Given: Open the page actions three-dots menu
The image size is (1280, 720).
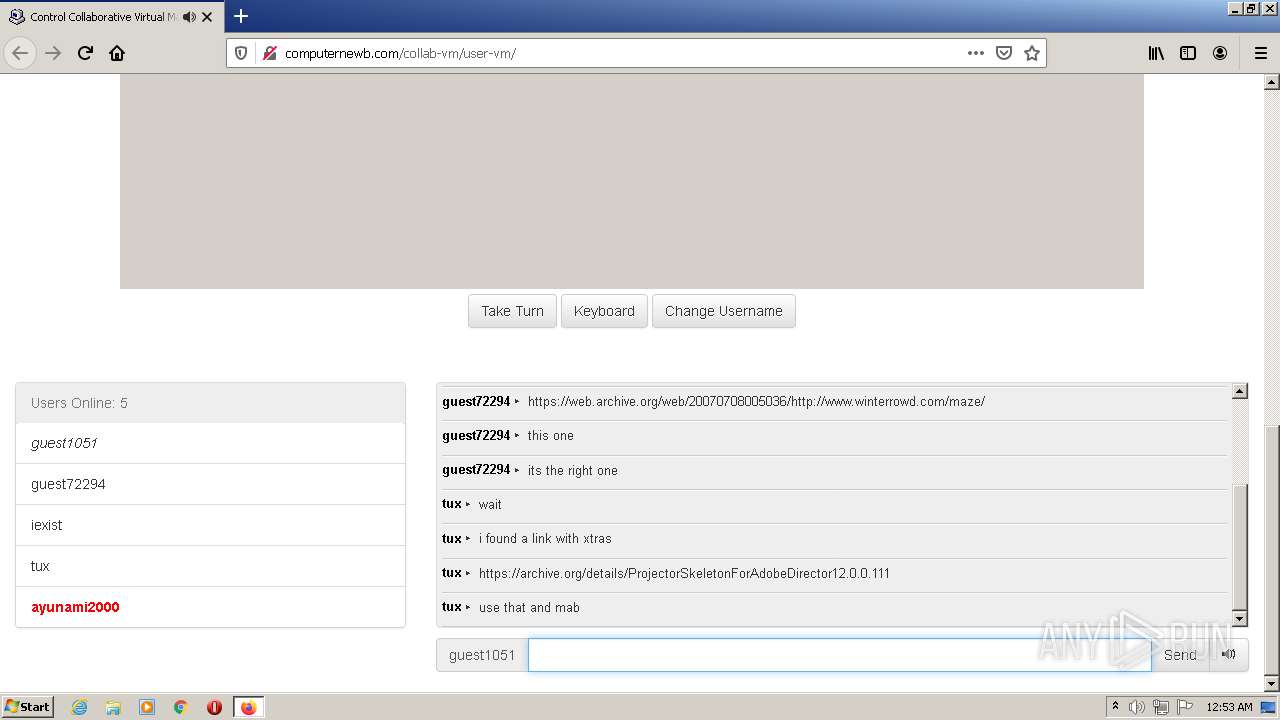Looking at the screenshot, I should (976, 53).
